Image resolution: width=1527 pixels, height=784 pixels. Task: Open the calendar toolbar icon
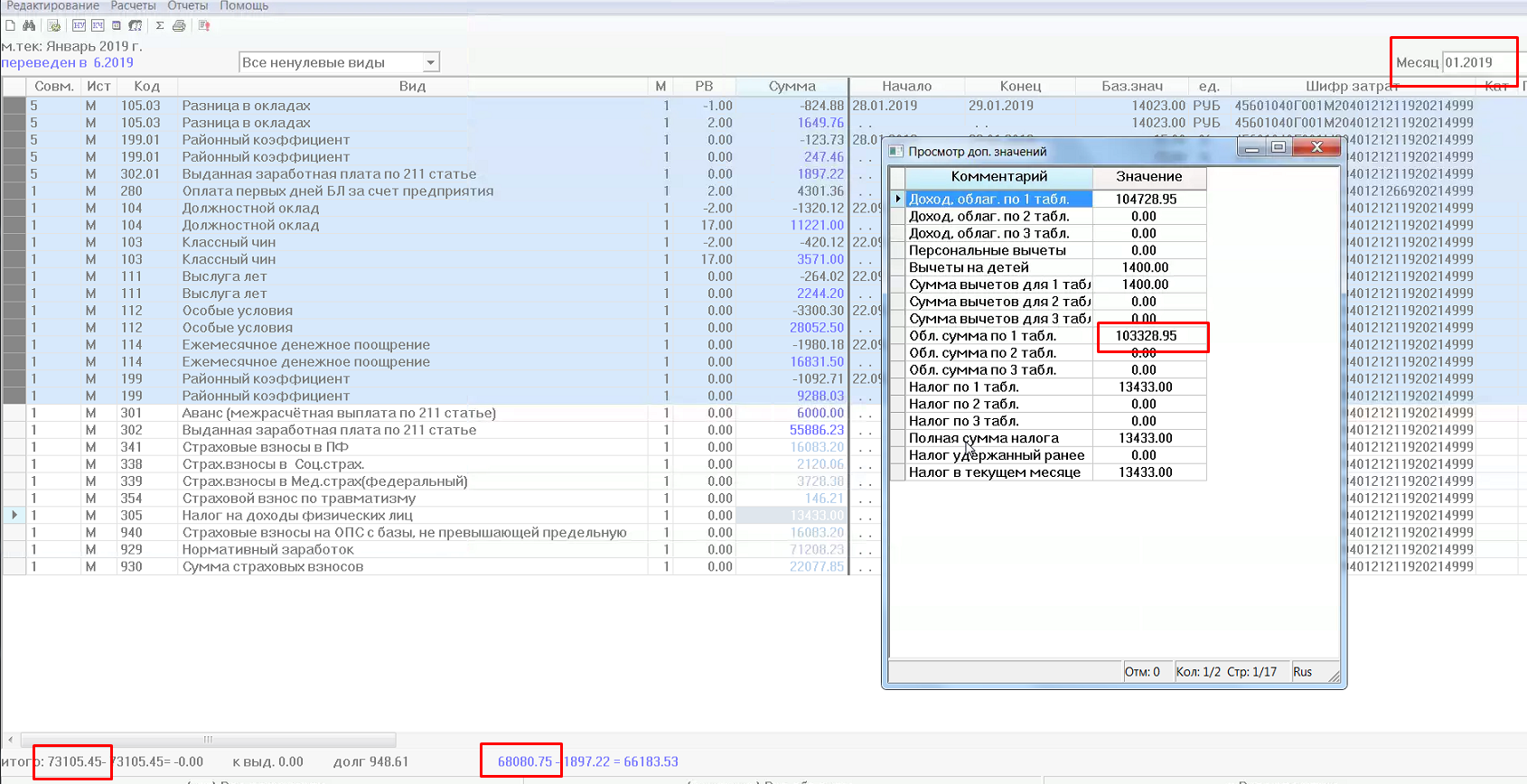tap(117, 25)
